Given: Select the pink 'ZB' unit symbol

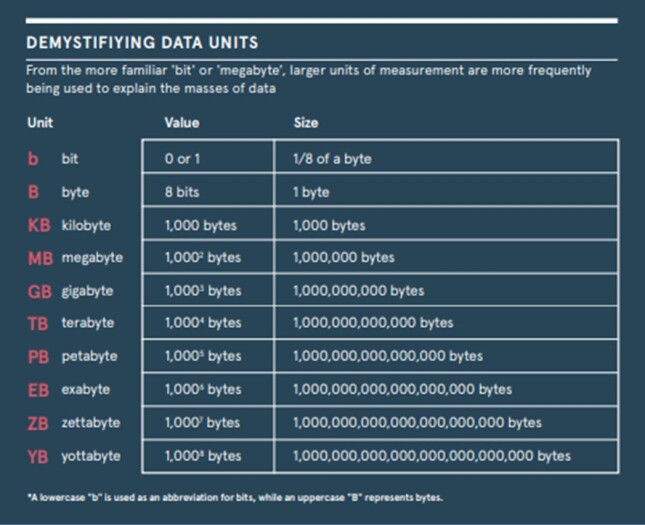Looking at the screenshot, I should click(x=38, y=423).
